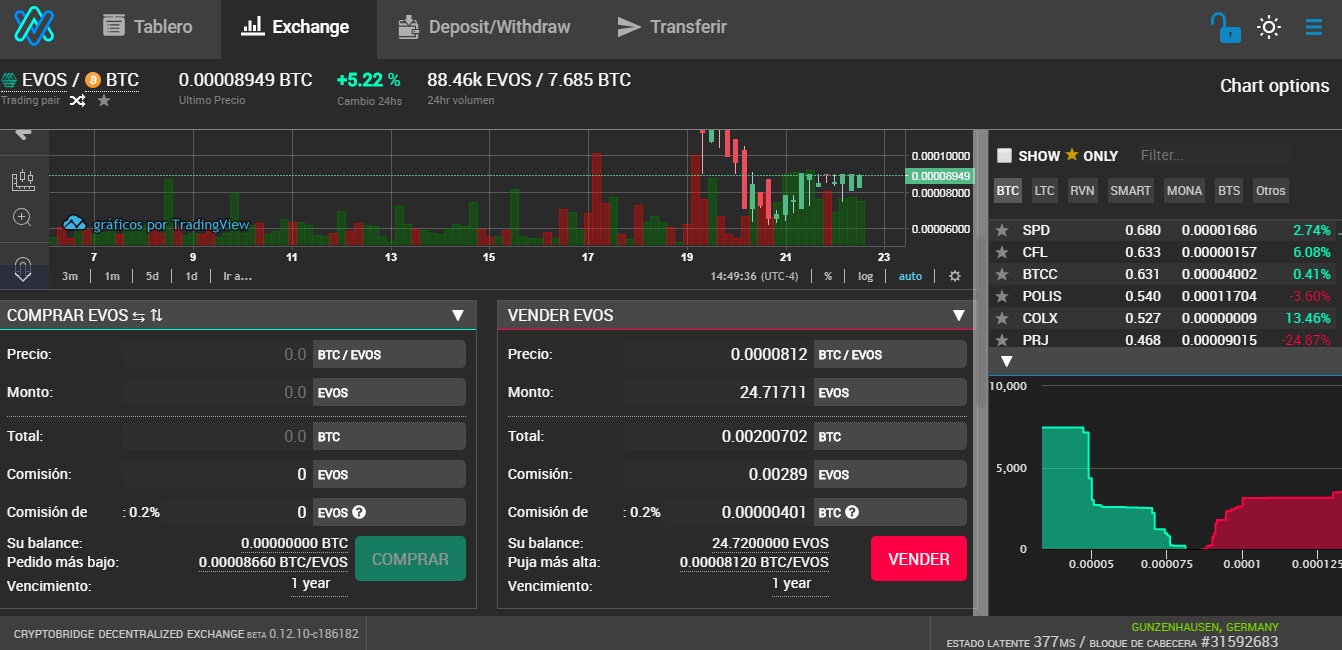
Task: Click the swap arrows icon beside COMPRAR EVOS
Action: point(138,315)
